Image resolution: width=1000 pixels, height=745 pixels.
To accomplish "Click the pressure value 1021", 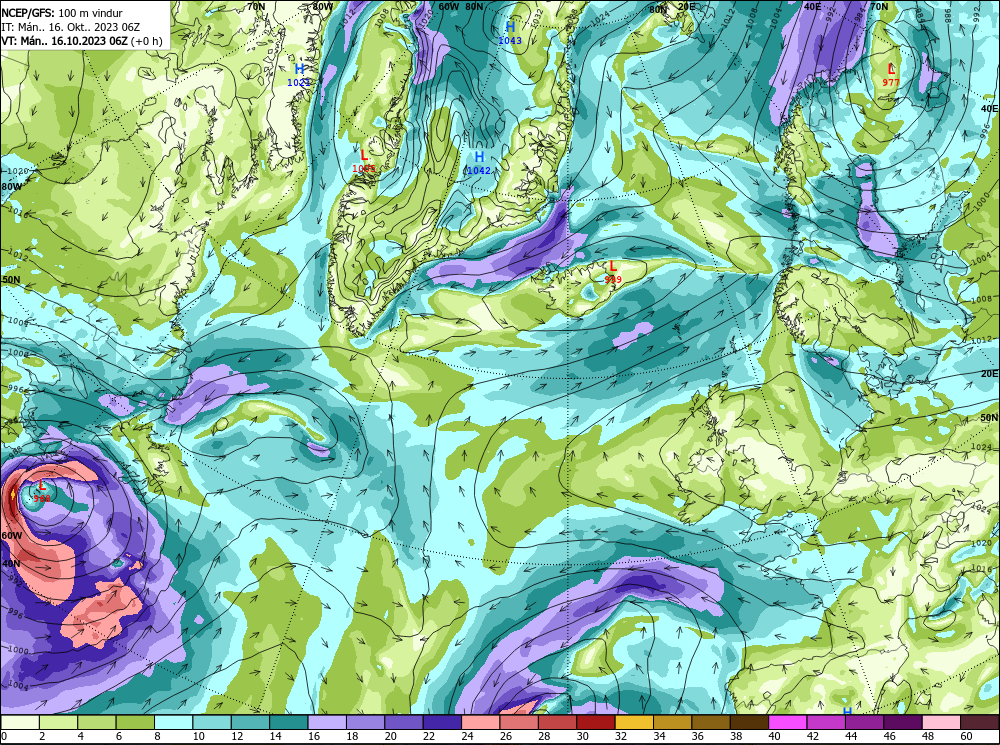I will [x=298, y=82].
